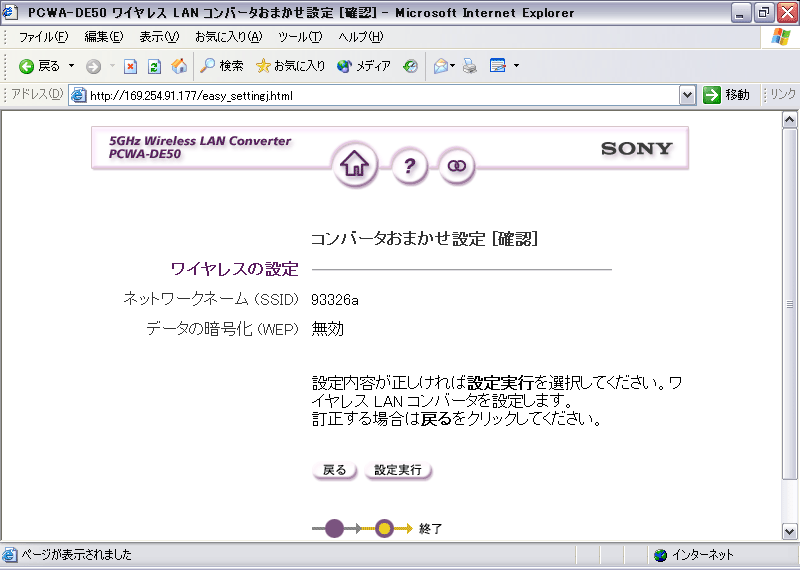Click the Forward toolbar arrow icon
The image size is (800, 570).
(93, 66)
